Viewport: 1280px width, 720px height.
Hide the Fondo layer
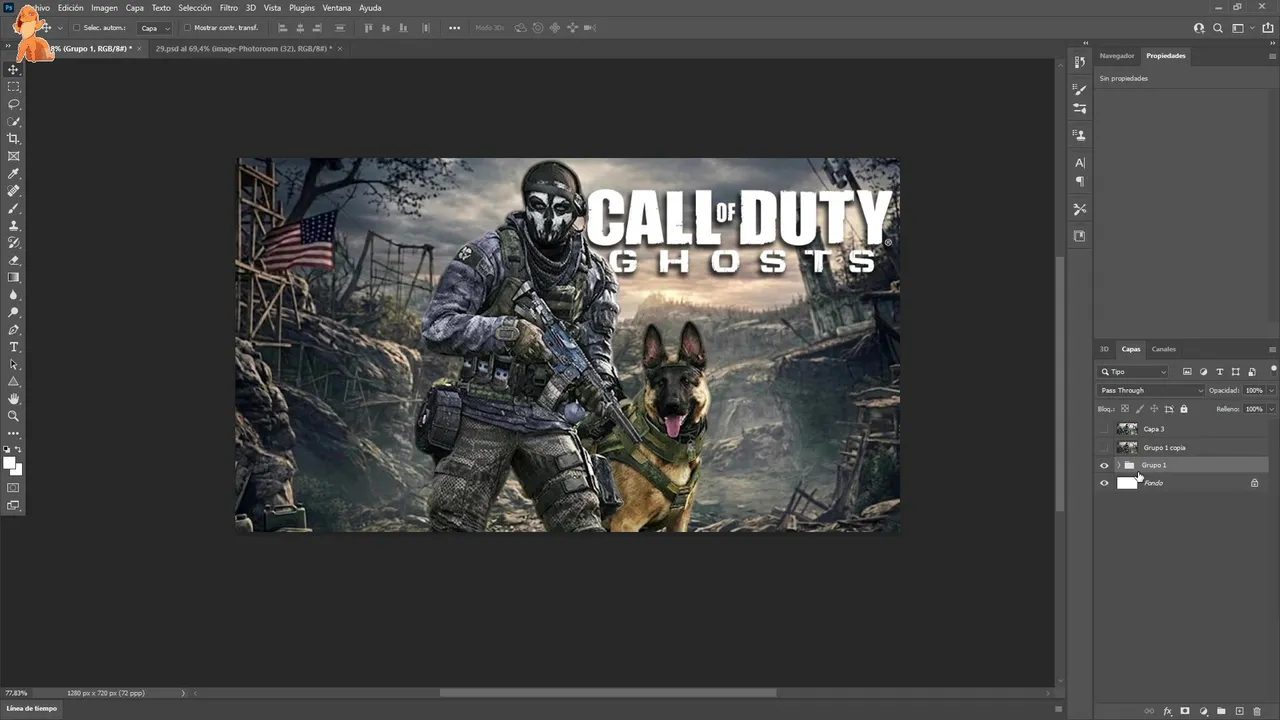click(x=1104, y=483)
